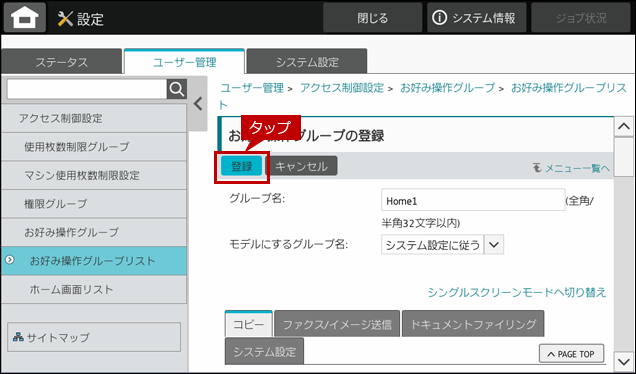Open ホーム画面リスト in the sidebar
Viewport: 636px width, 374px height.
pos(94,289)
